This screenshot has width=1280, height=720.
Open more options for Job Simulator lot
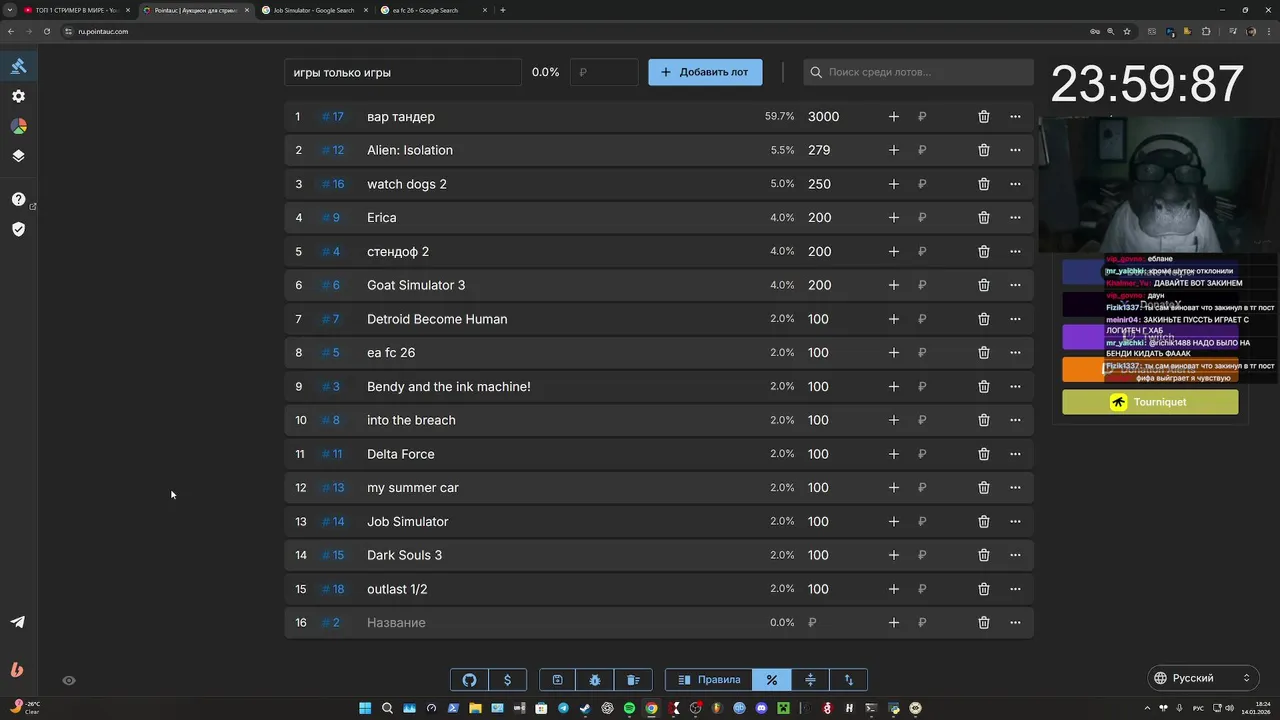pos(1015,522)
